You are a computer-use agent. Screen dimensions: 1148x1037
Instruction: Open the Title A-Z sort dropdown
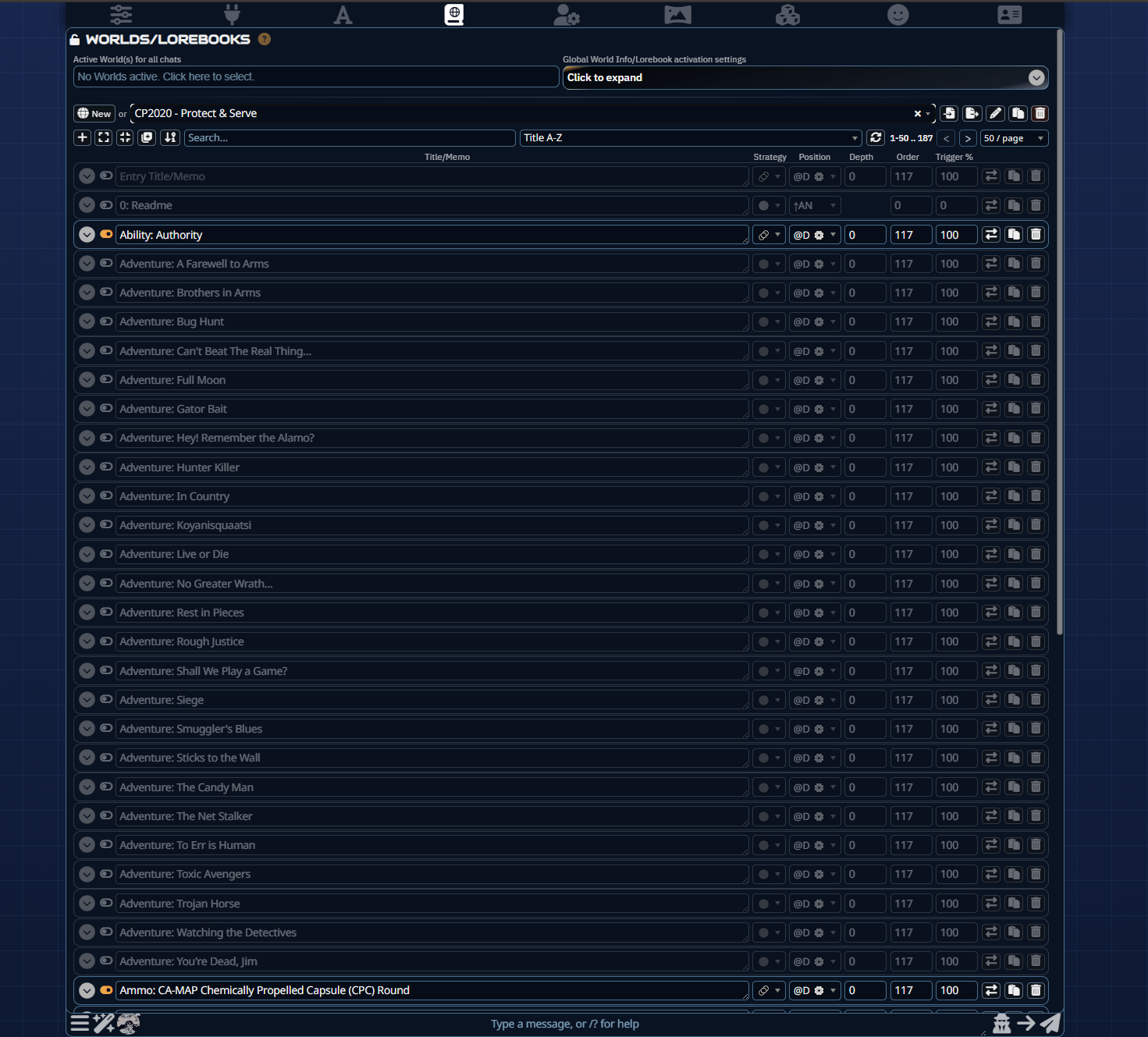pos(691,138)
